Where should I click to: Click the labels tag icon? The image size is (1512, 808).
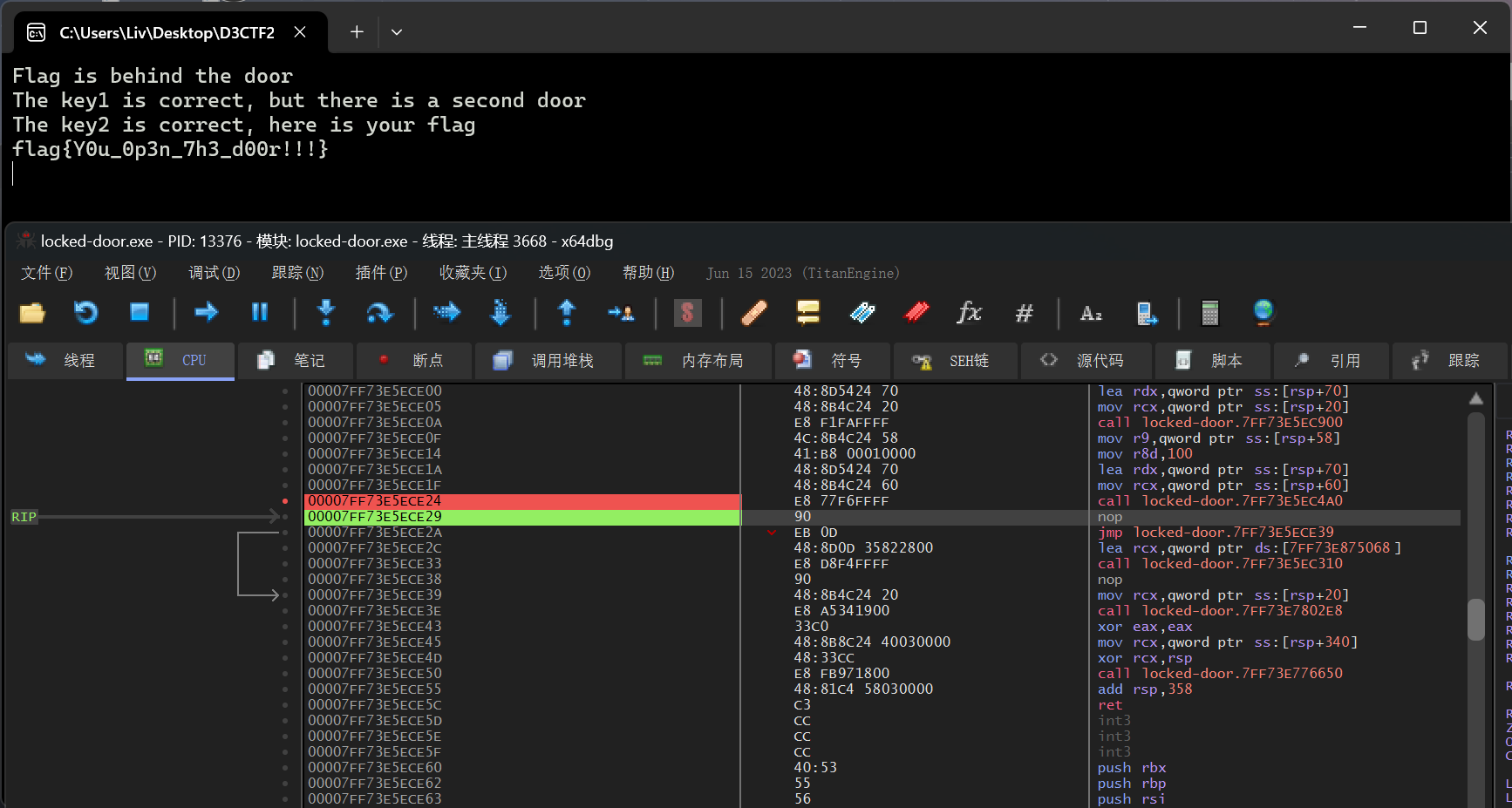pyautogui.click(x=862, y=313)
